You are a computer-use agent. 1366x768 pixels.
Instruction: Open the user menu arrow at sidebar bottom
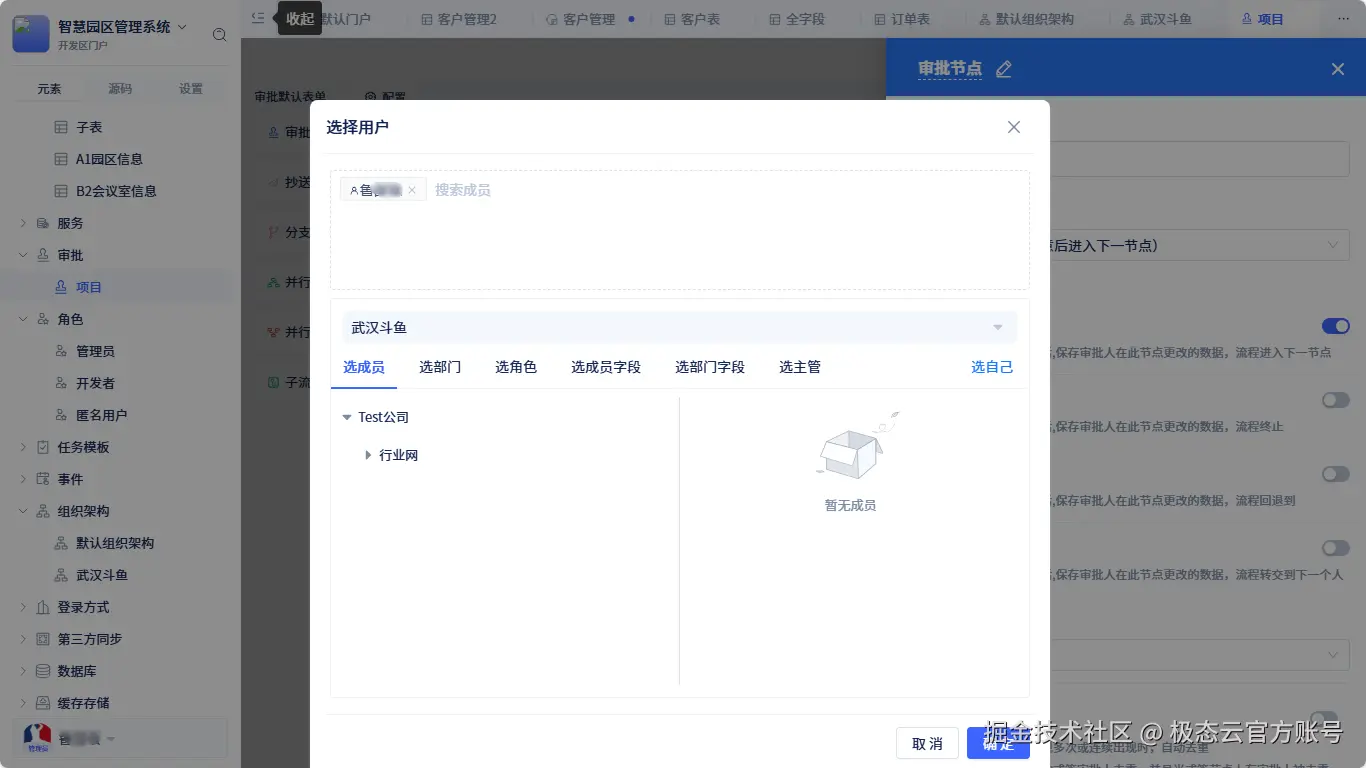(x=111, y=740)
